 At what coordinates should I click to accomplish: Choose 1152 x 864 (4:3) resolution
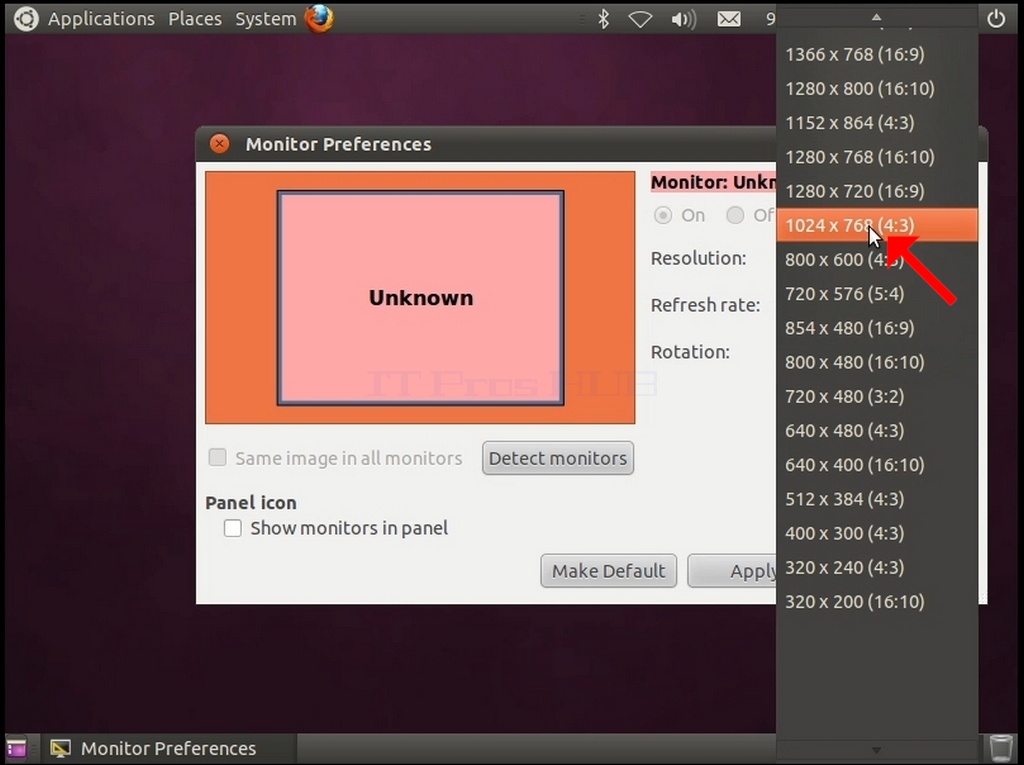pyautogui.click(x=877, y=123)
